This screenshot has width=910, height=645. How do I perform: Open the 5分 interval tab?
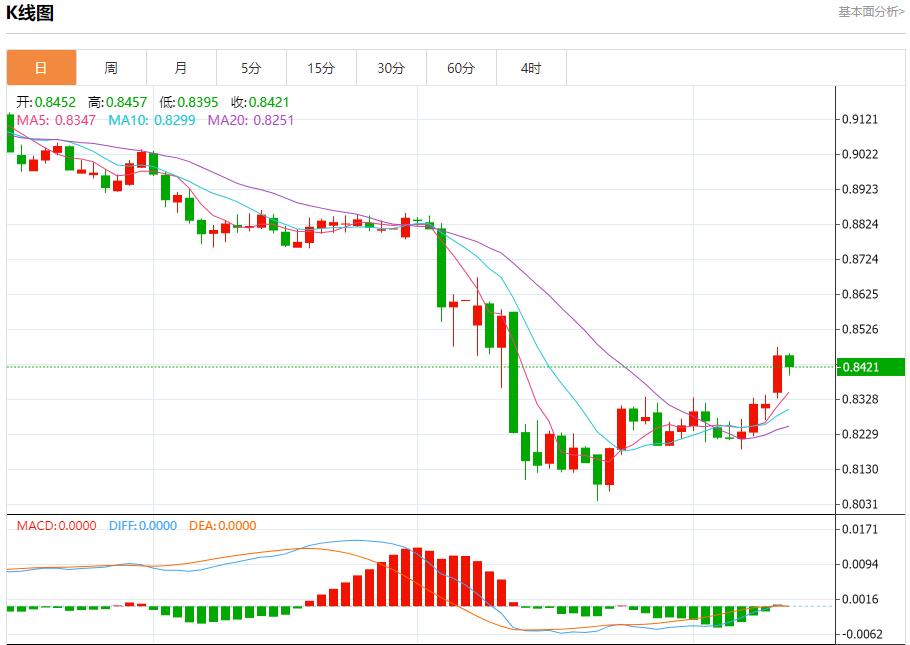(251, 68)
